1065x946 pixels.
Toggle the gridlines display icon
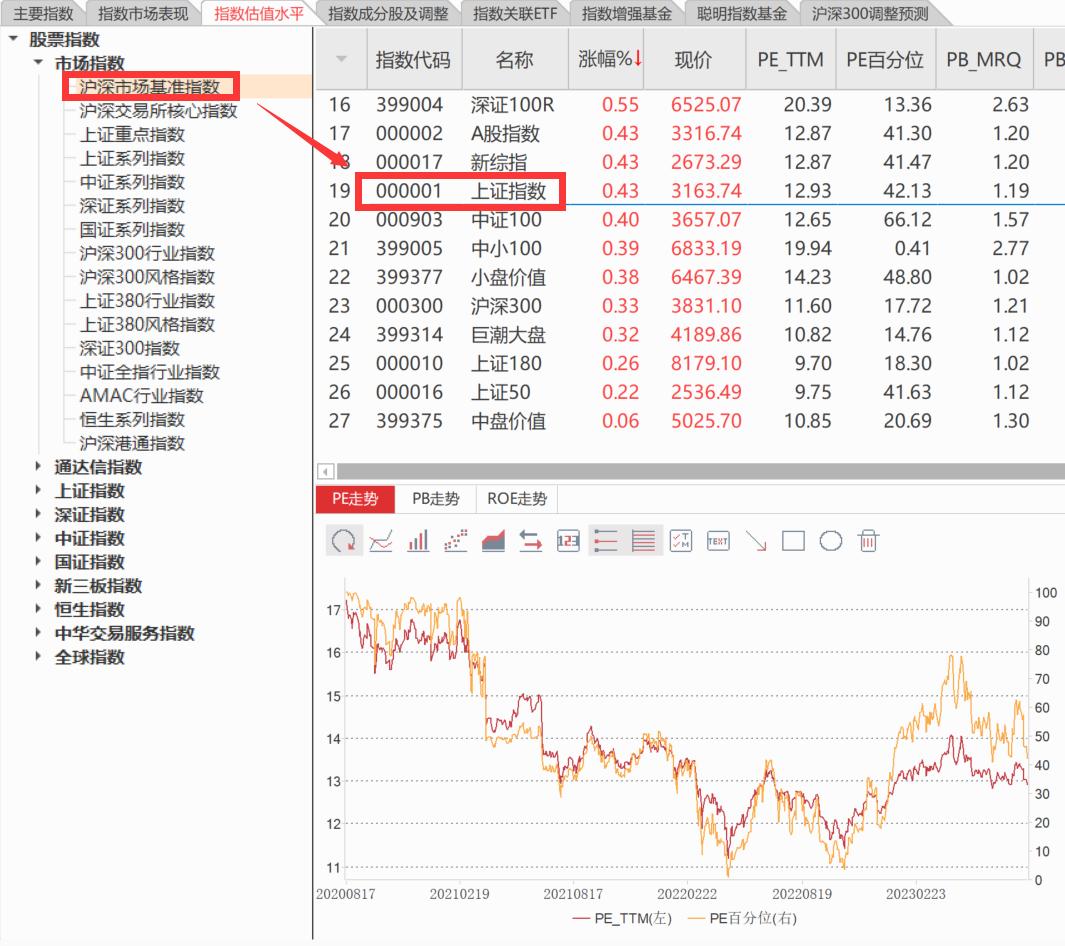coord(641,541)
